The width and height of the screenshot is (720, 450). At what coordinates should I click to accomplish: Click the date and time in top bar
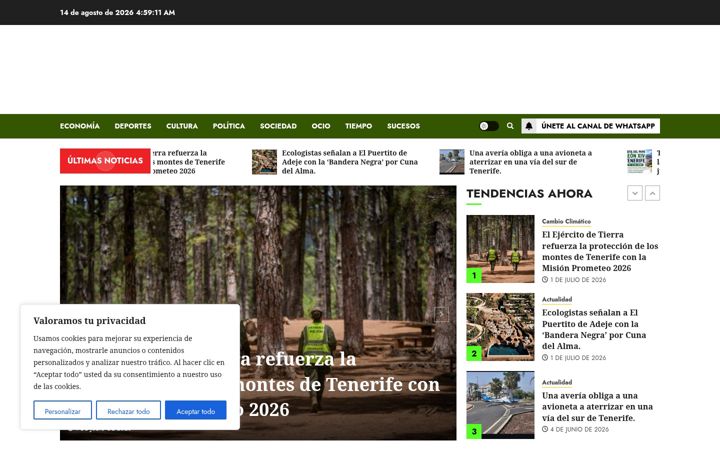(118, 12)
